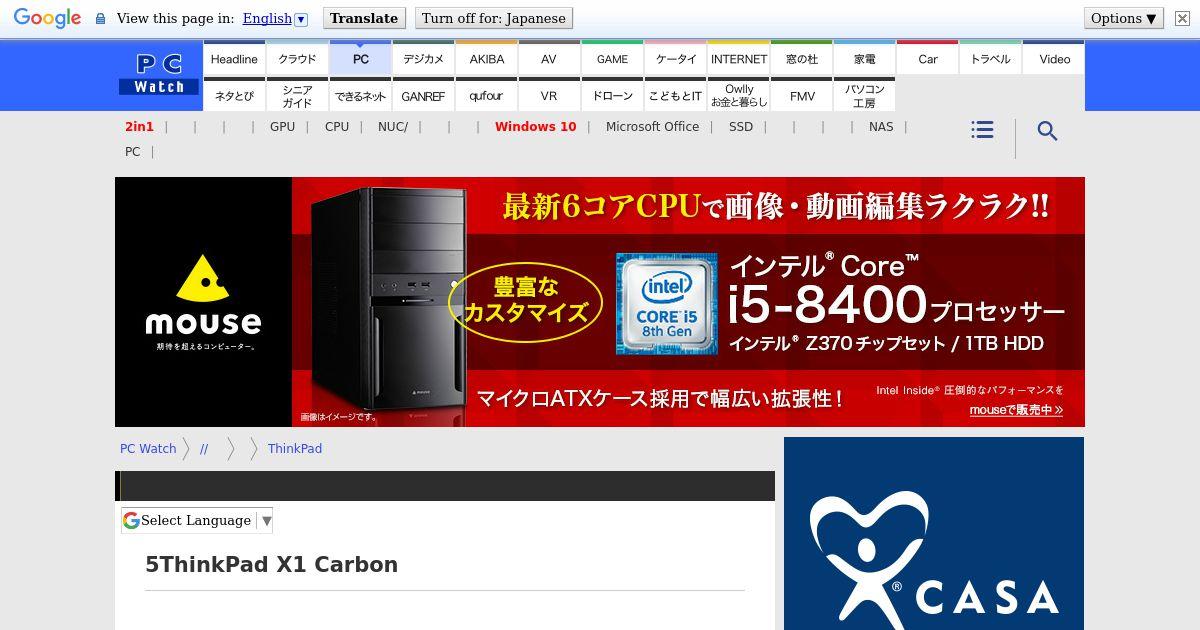Open the hamburger list menu icon
Viewport: 1200px width, 630px height.
tap(982, 130)
